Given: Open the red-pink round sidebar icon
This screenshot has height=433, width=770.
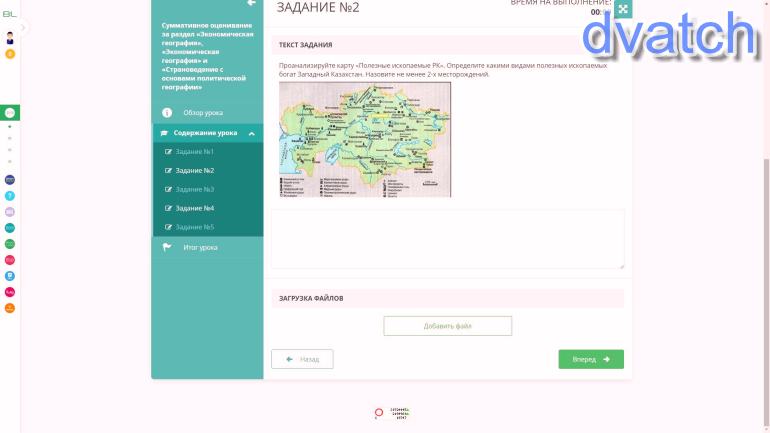Looking at the screenshot, I should click(x=10, y=260).
